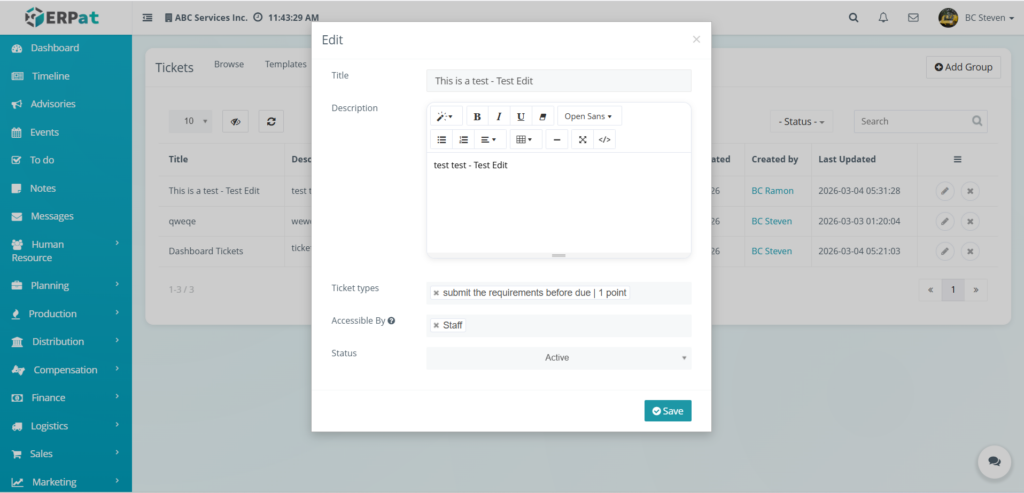Expand the Finance menu
This screenshot has height=493, width=1024.
[66, 398]
